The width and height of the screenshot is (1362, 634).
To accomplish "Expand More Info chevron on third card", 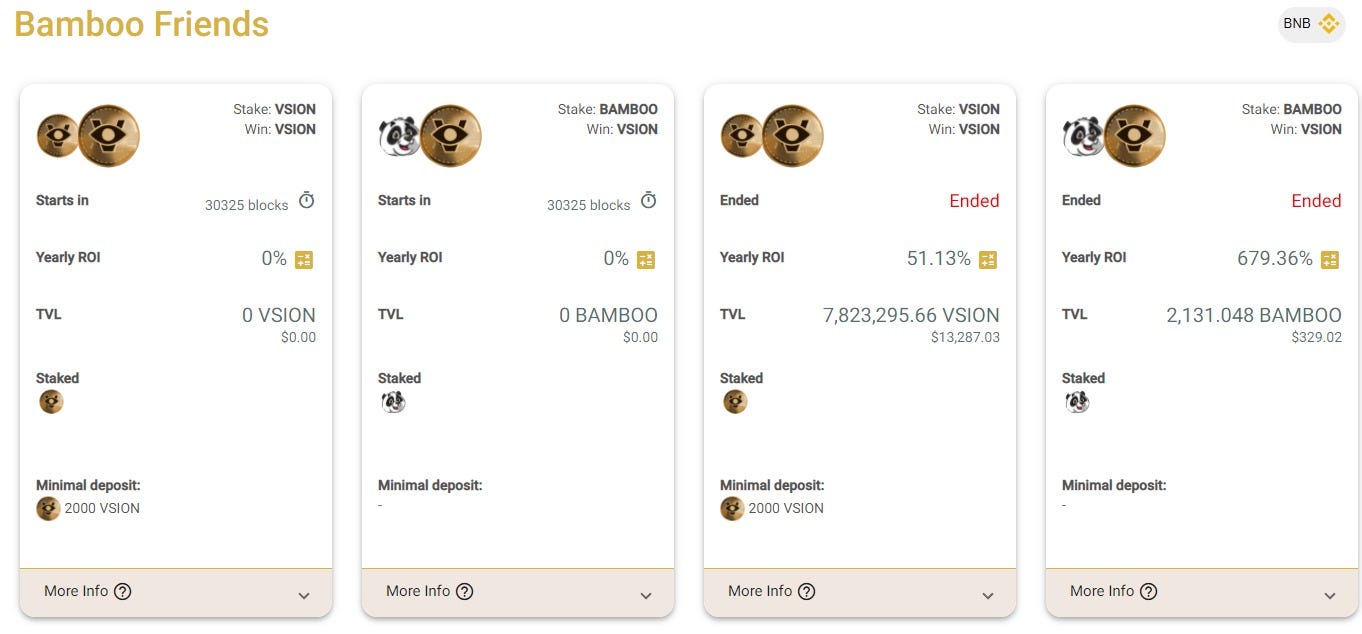I will (988, 596).
